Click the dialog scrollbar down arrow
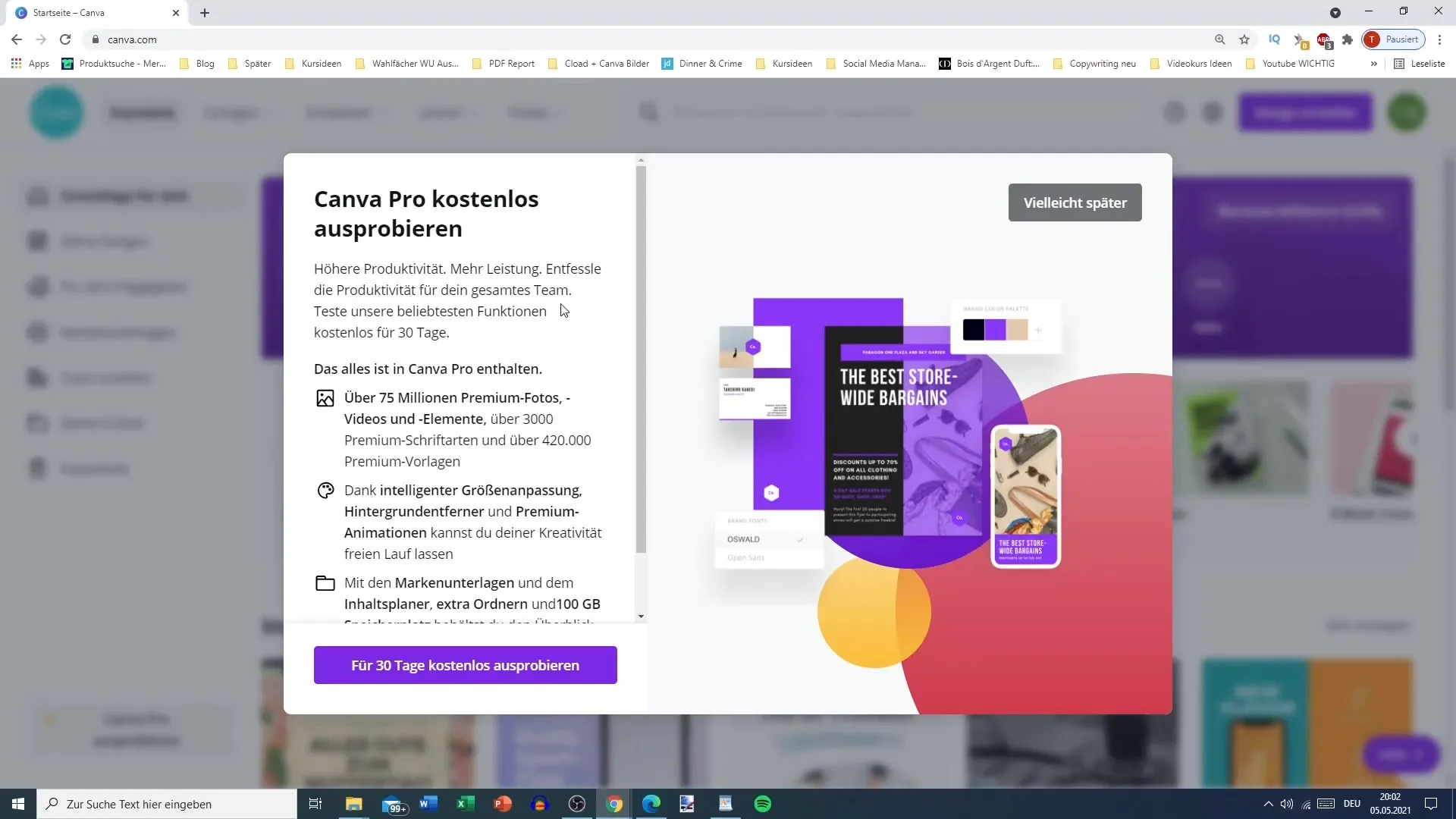This screenshot has height=819, width=1456. (x=641, y=617)
